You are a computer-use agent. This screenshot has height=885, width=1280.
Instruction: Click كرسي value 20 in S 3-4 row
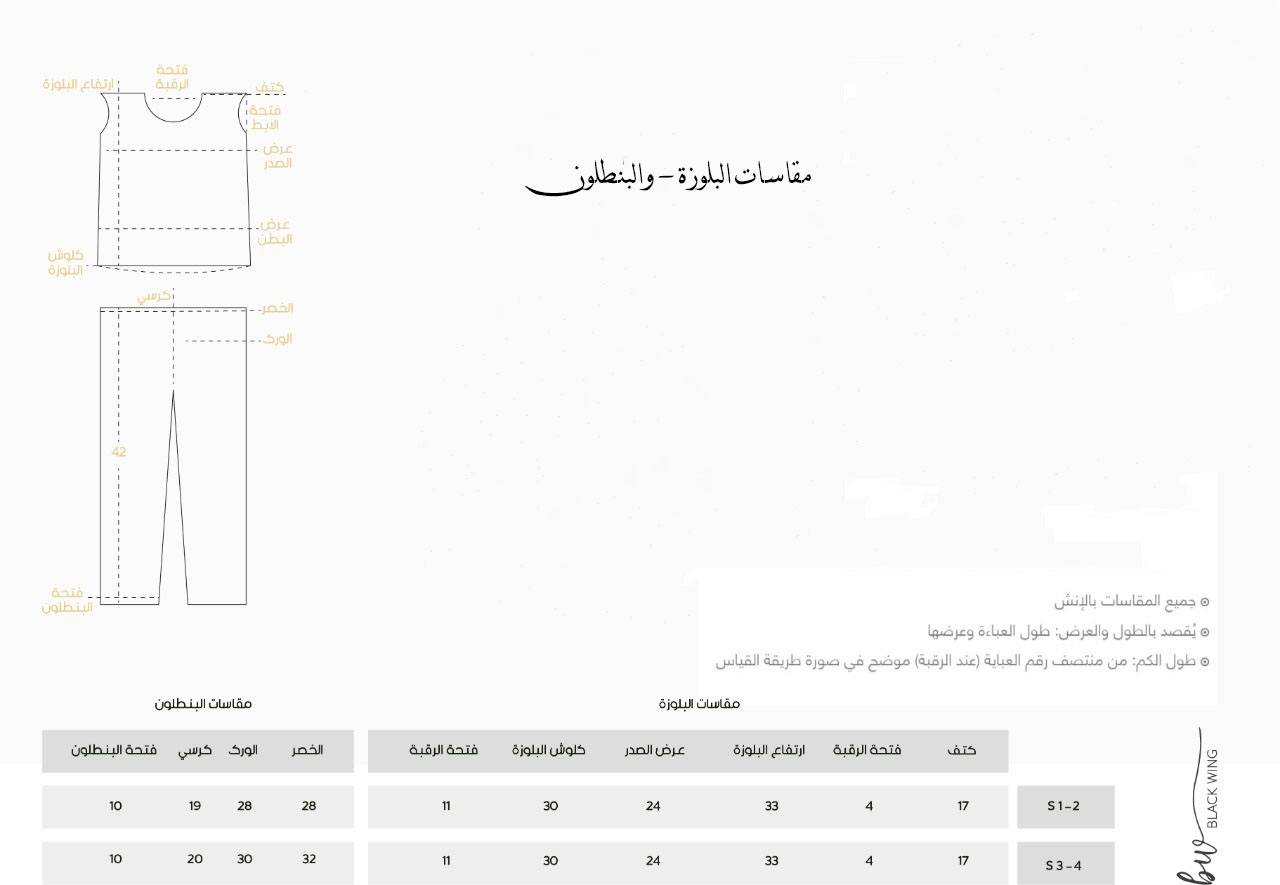[195, 861]
